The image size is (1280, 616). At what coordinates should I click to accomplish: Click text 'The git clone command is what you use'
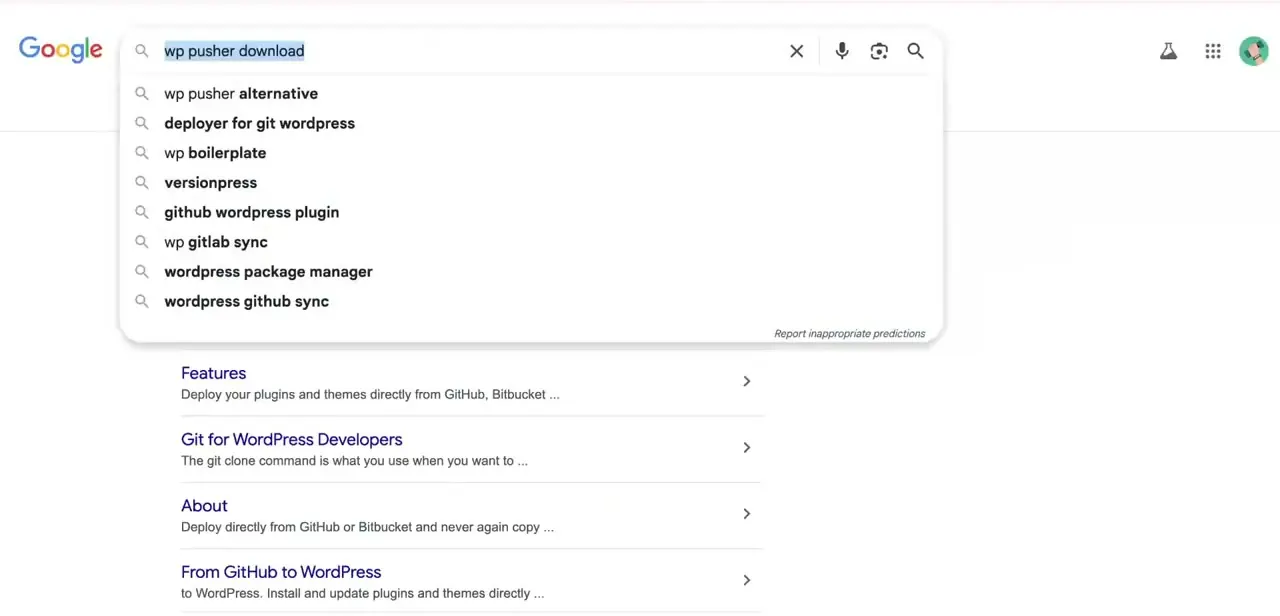click(298, 461)
